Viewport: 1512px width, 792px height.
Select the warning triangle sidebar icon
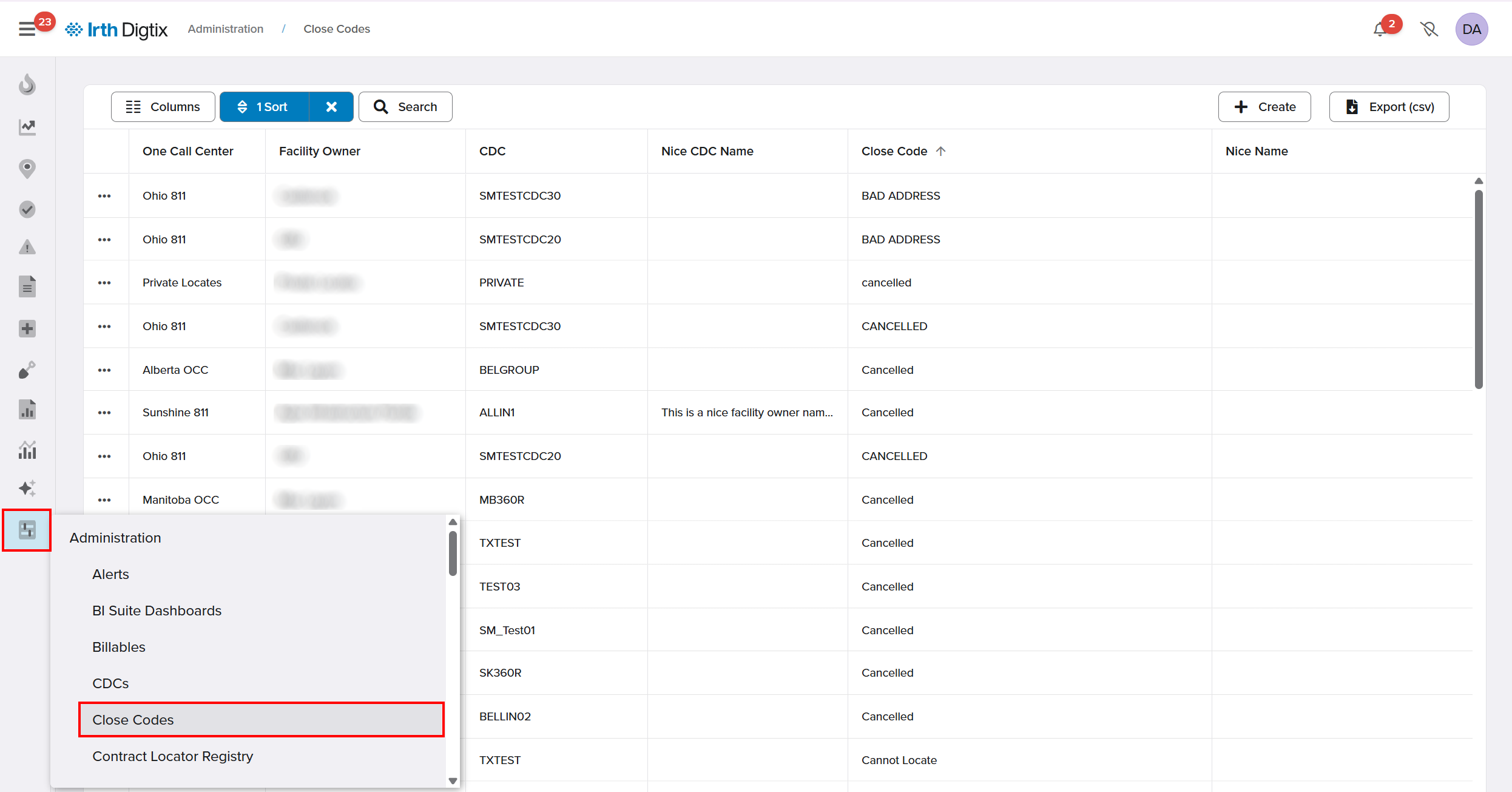tap(27, 247)
